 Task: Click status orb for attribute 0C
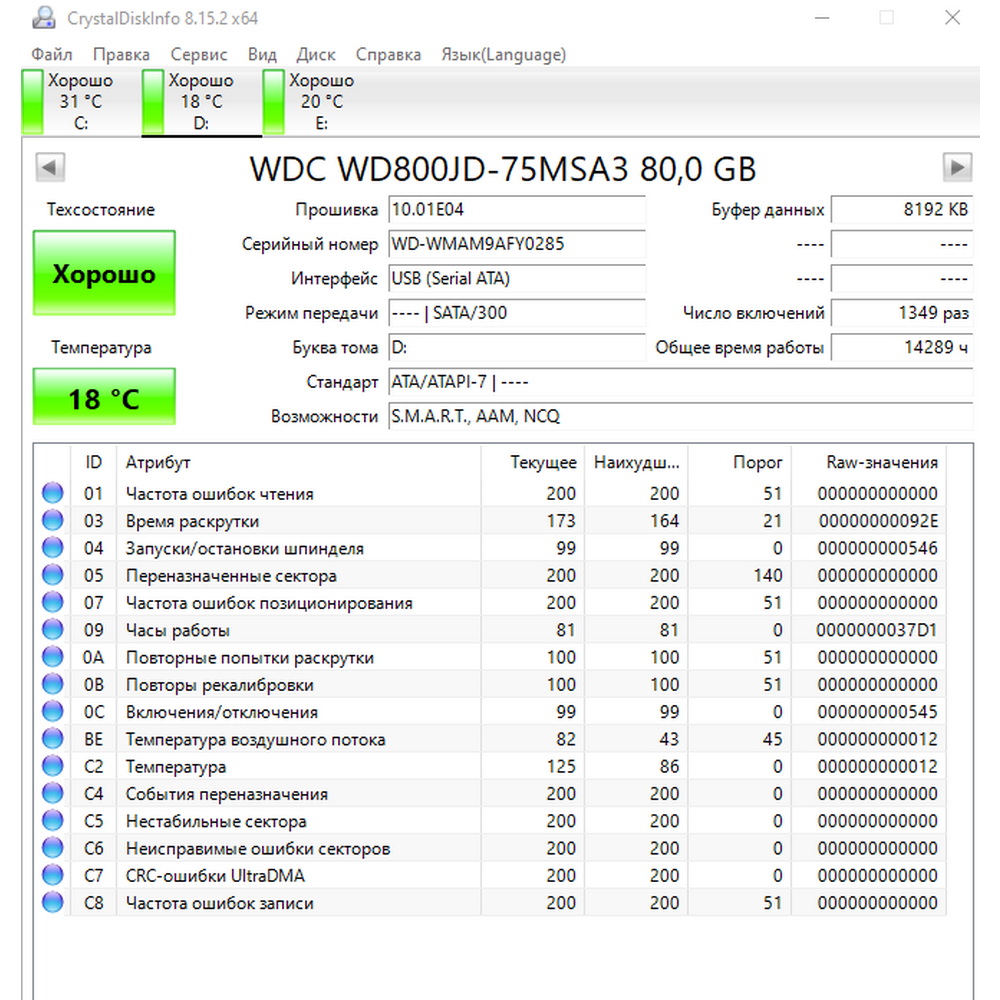click(53, 711)
